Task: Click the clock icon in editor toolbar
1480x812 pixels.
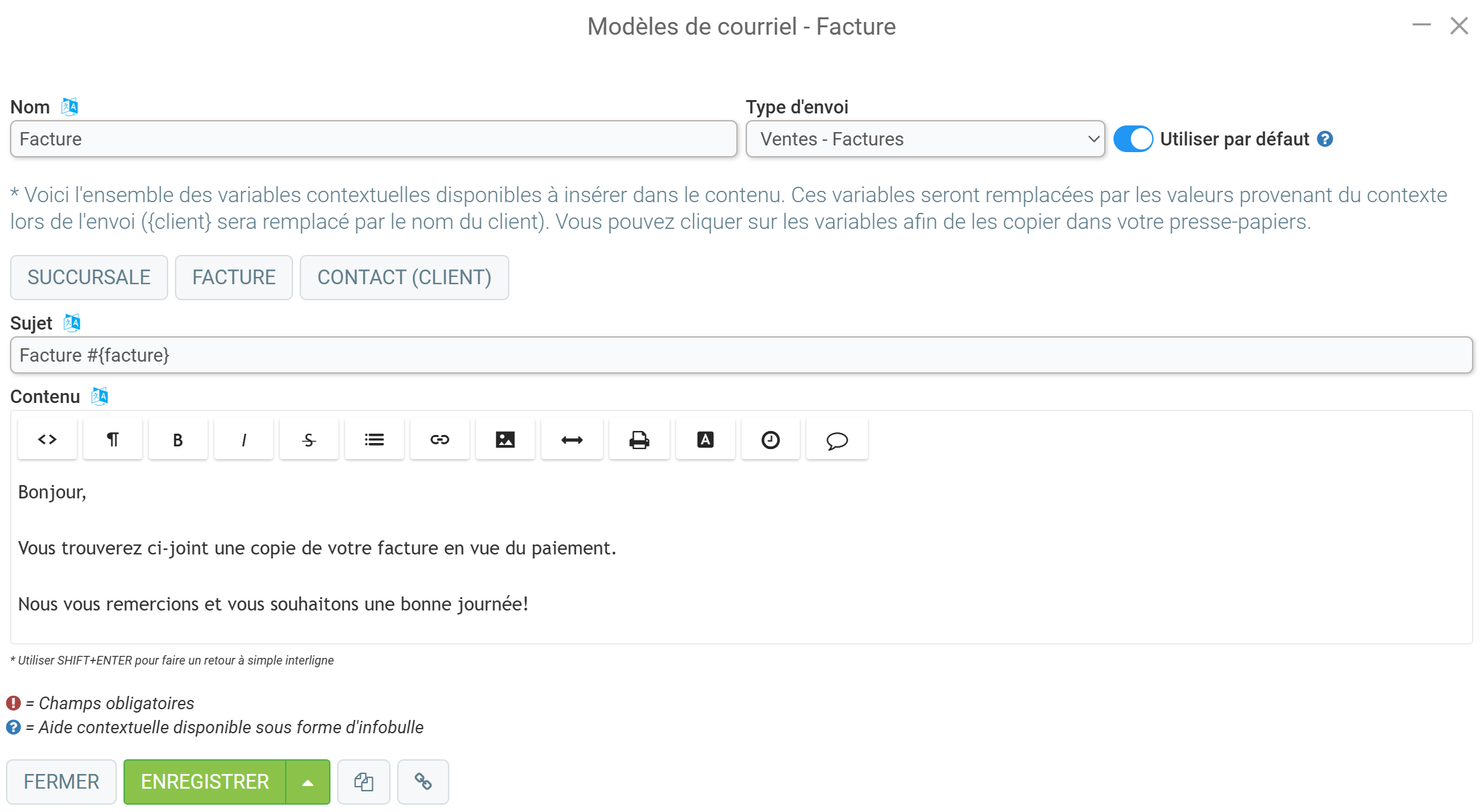Action: (x=771, y=439)
